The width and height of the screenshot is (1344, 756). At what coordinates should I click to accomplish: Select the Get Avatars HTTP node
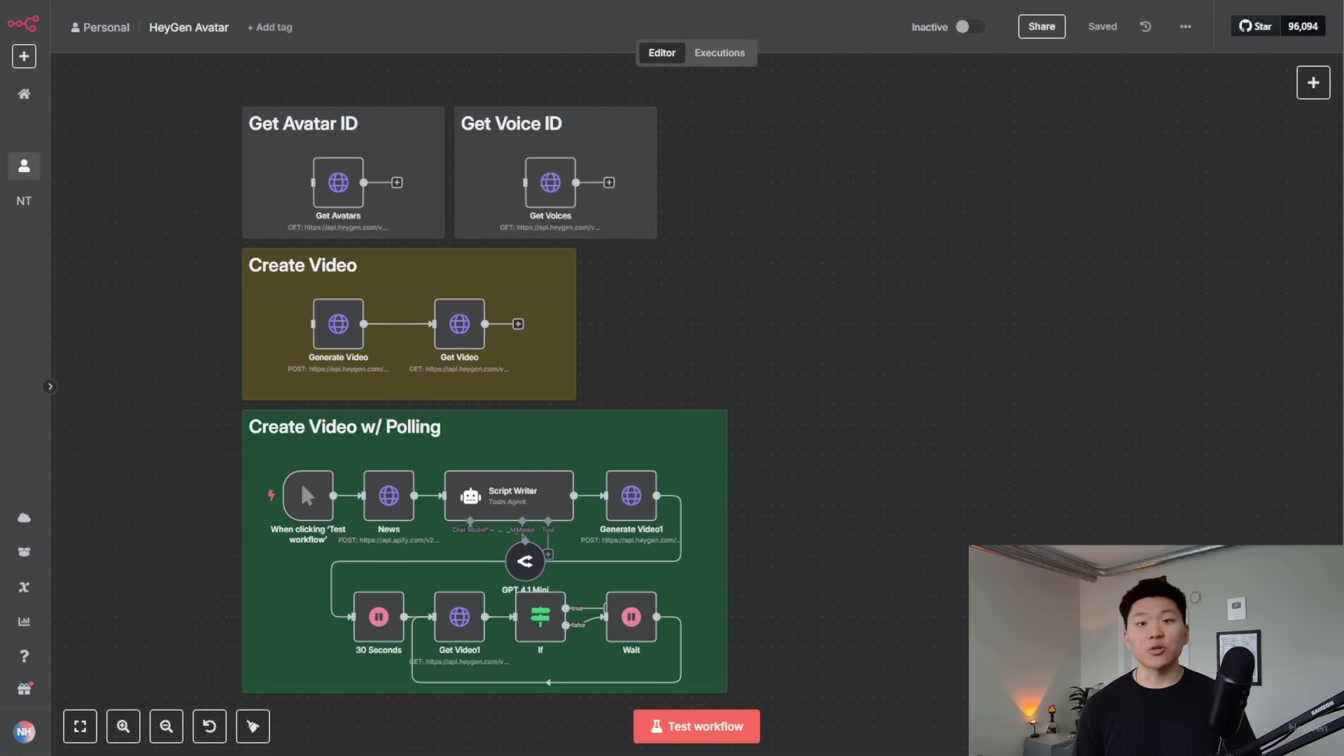(338, 183)
